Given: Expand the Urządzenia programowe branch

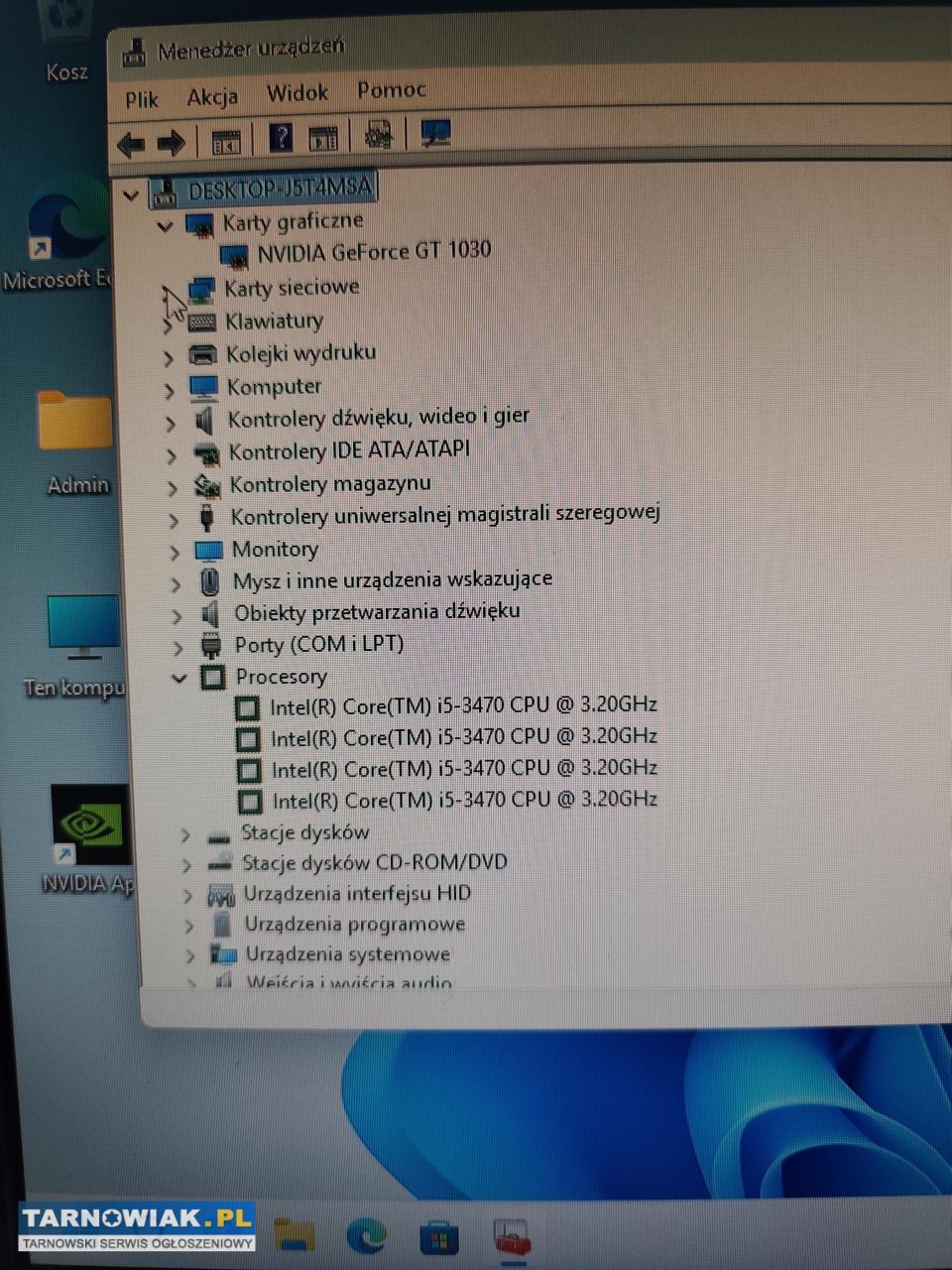Looking at the screenshot, I should (188, 927).
